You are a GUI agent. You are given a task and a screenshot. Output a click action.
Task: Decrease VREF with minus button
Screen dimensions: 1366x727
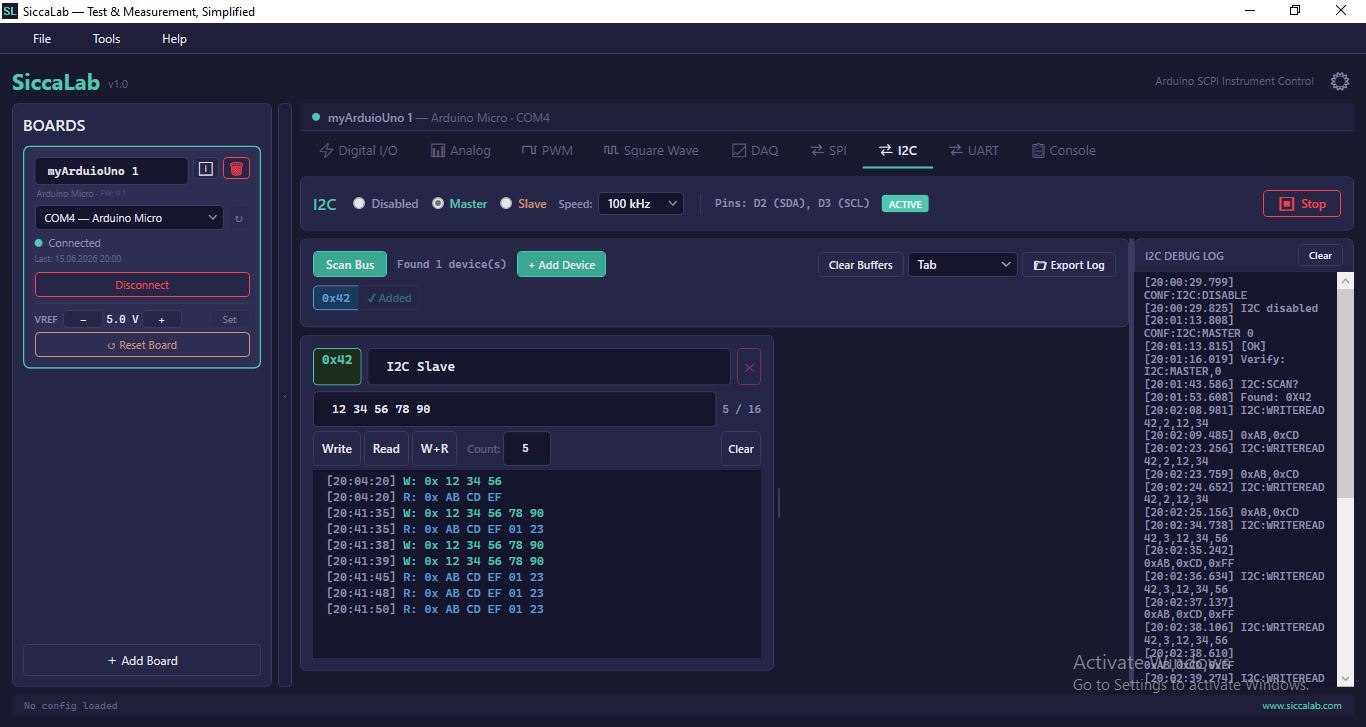pyautogui.click(x=82, y=319)
